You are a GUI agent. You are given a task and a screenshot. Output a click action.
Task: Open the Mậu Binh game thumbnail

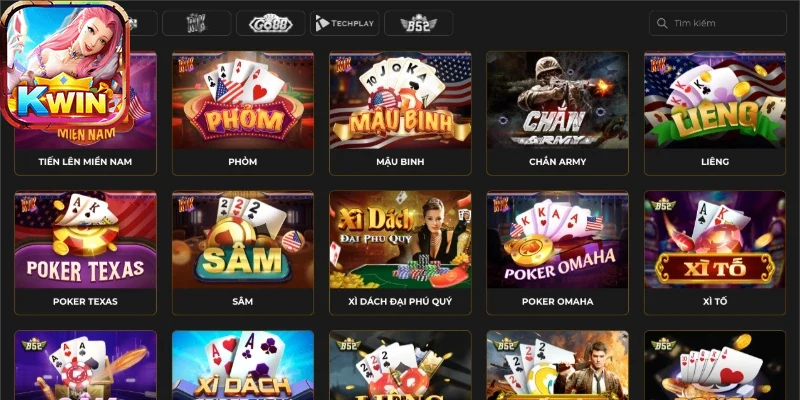[x=400, y=100]
